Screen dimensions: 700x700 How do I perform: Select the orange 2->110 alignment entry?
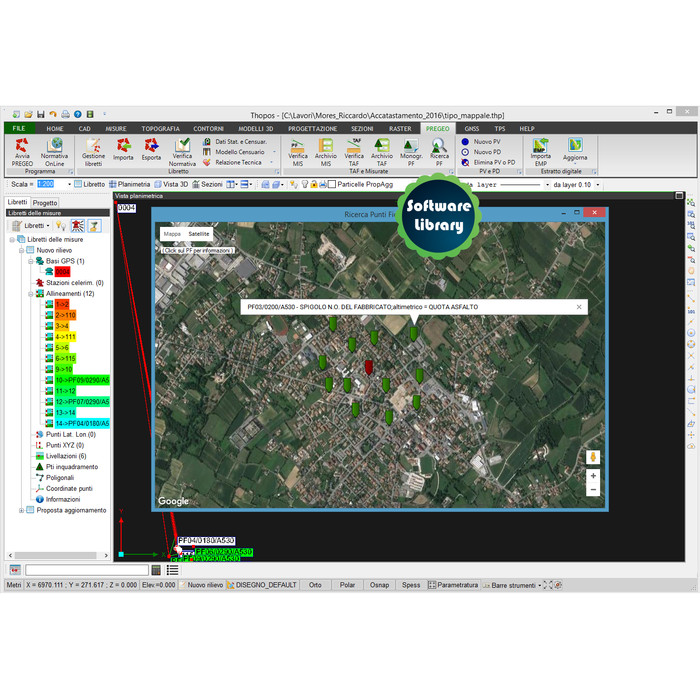tap(65, 315)
